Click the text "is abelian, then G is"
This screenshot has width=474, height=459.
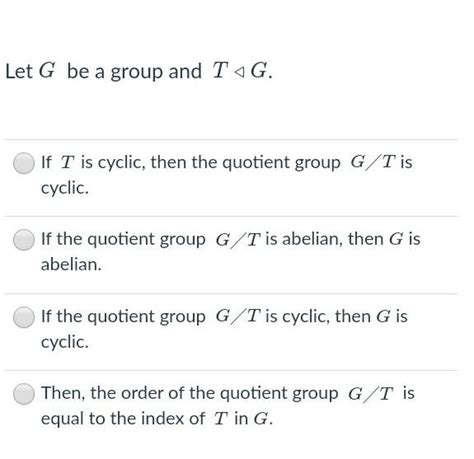click(x=343, y=239)
